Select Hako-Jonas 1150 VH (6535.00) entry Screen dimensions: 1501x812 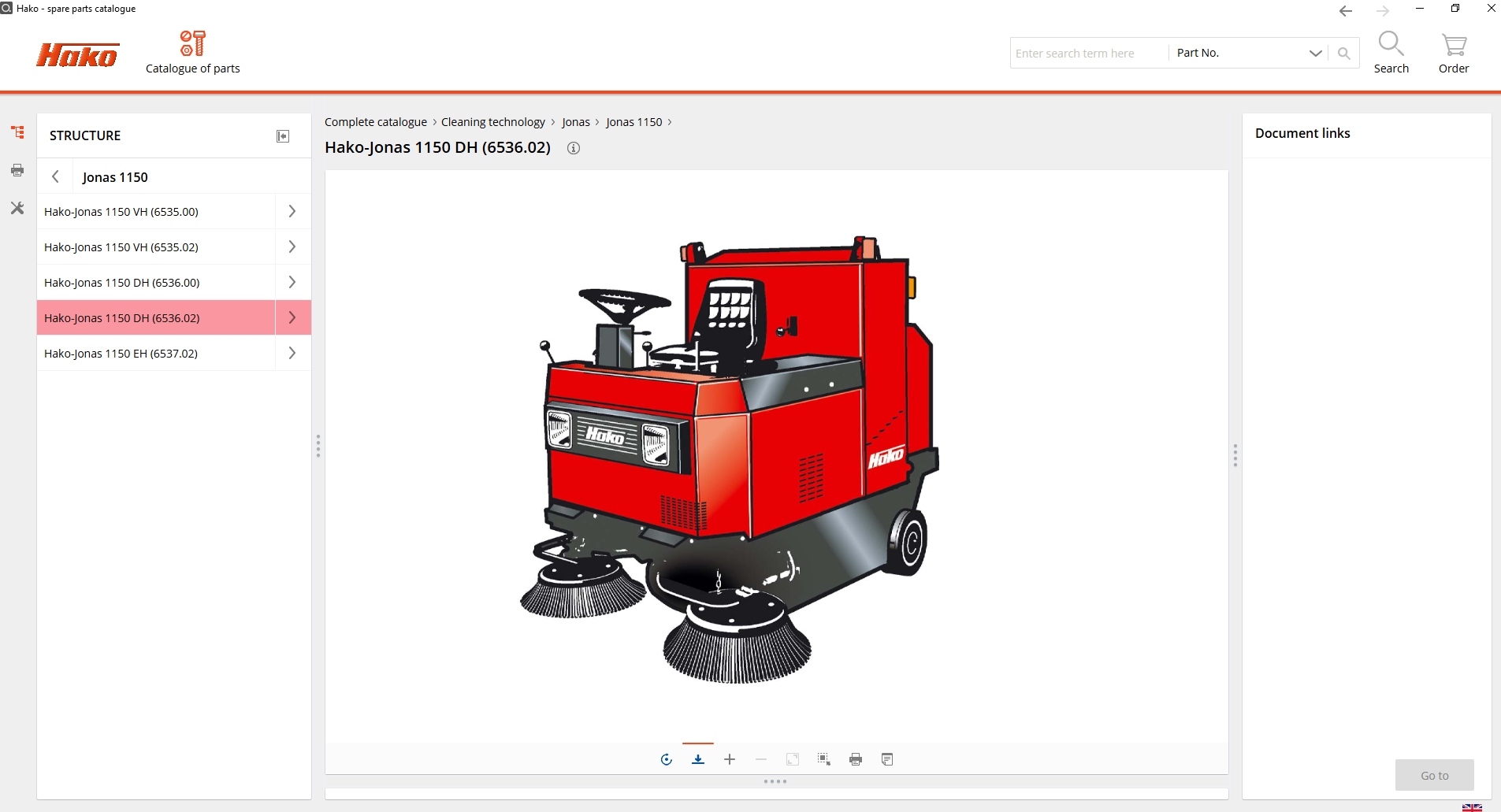click(x=156, y=211)
